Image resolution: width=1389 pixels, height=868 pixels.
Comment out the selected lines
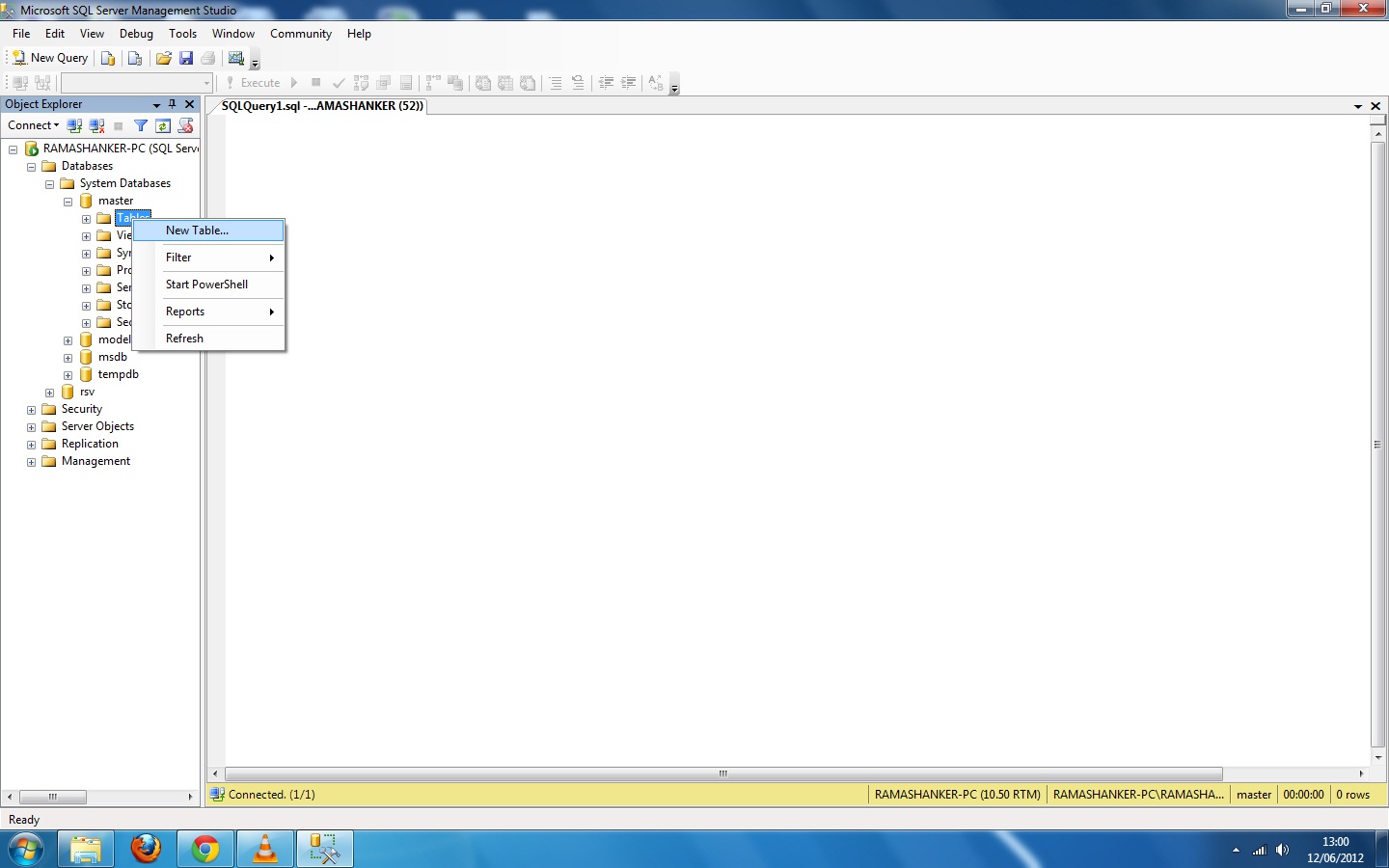[x=556, y=83]
